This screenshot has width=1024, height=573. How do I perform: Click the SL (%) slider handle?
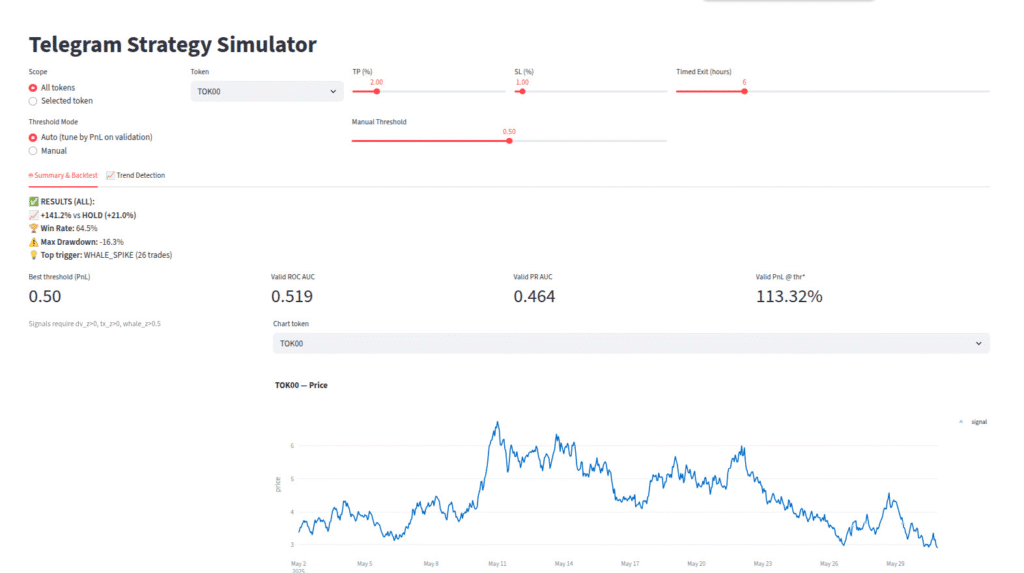coord(522,91)
